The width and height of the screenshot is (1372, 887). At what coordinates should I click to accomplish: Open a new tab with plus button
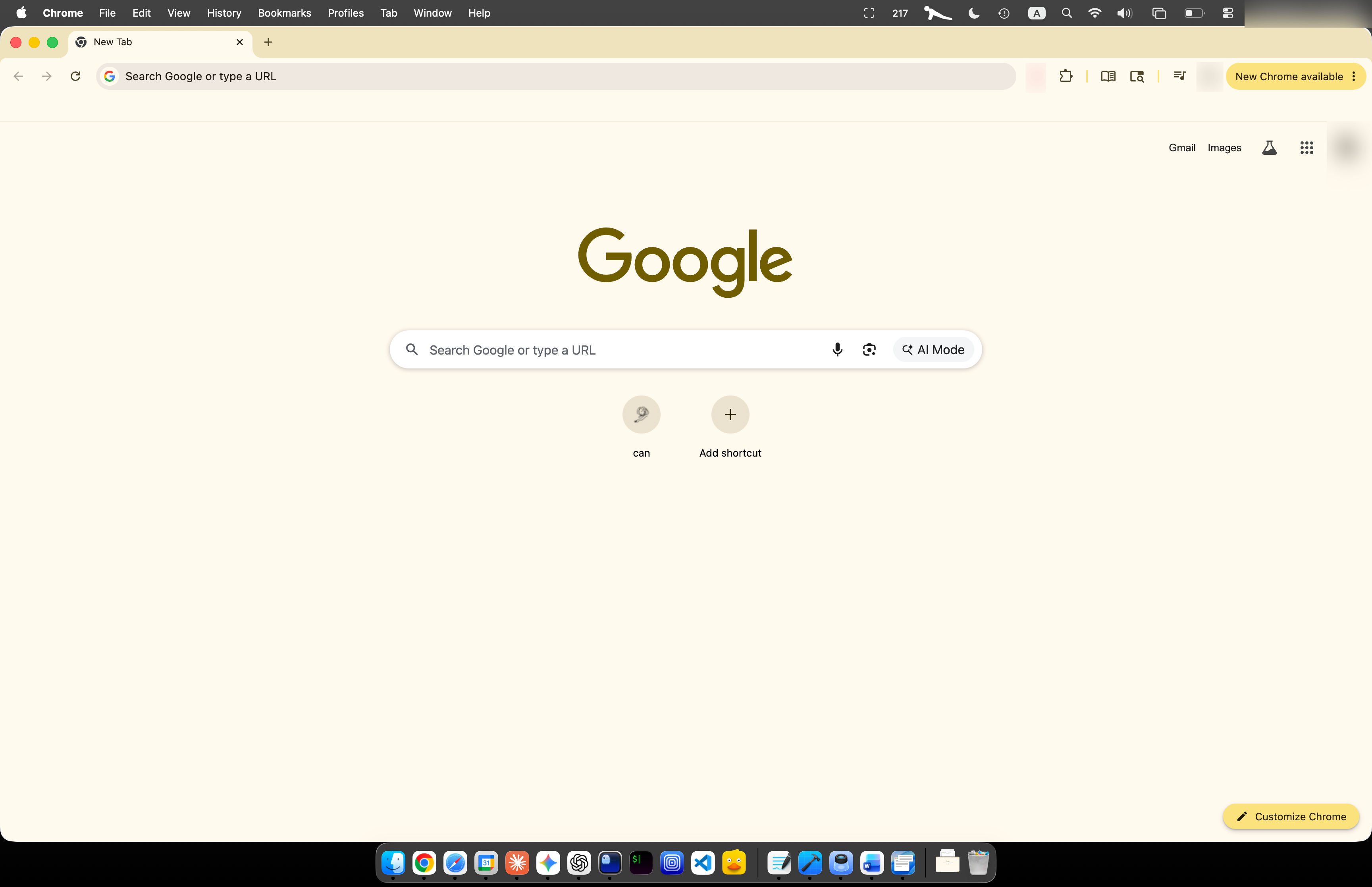pos(268,42)
